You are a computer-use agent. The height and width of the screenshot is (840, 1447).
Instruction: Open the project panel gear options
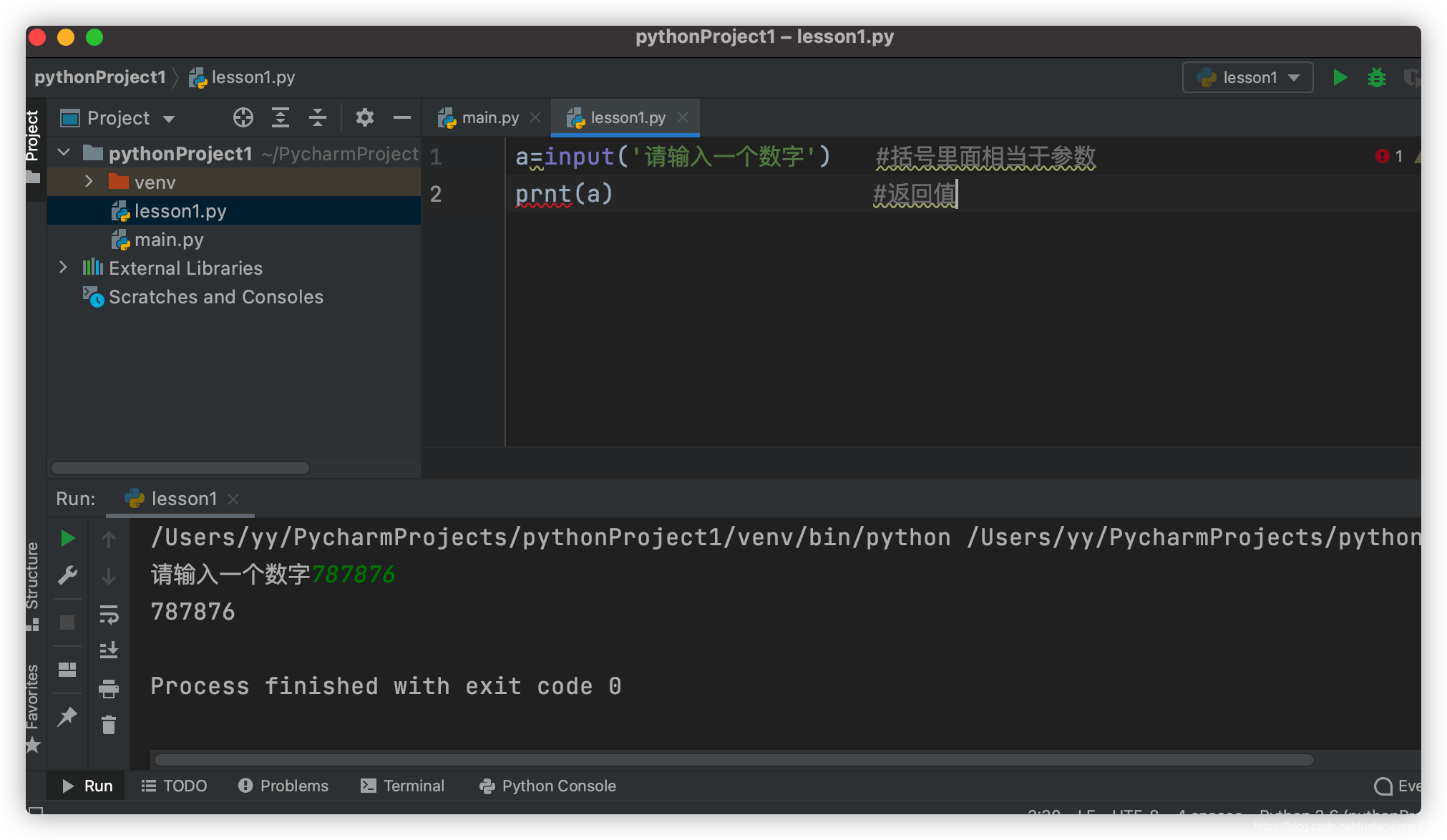pos(364,117)
